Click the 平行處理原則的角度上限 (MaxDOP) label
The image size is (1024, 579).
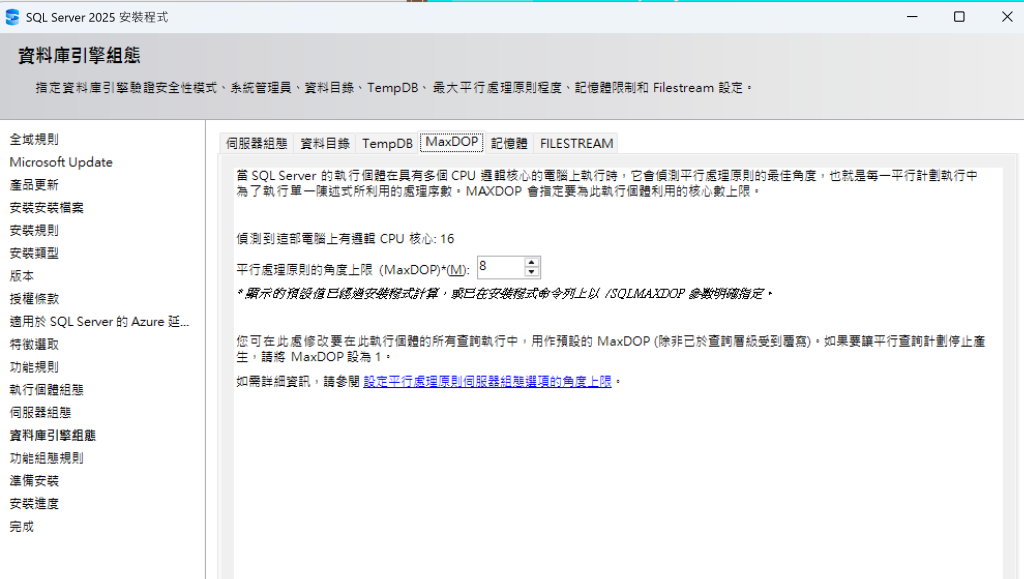click(353, 270)
